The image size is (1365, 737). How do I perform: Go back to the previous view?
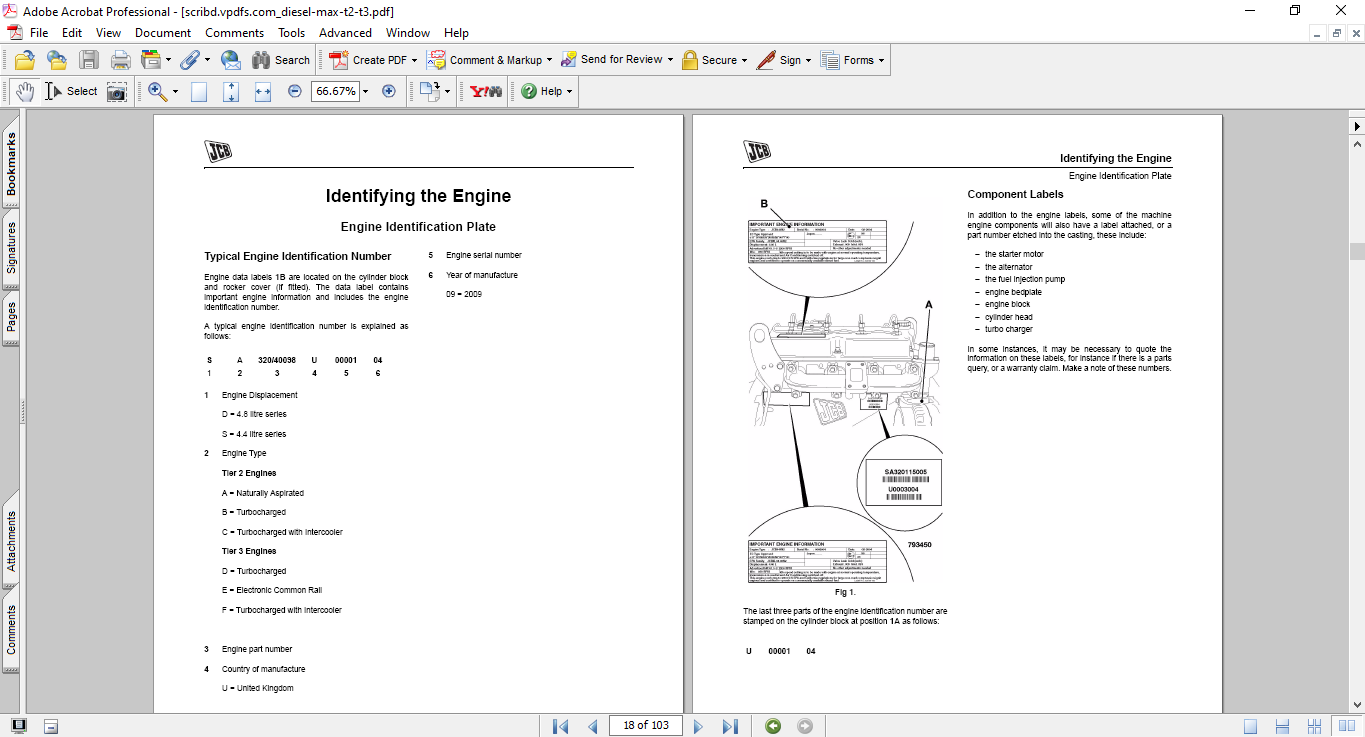coord(773,726)
